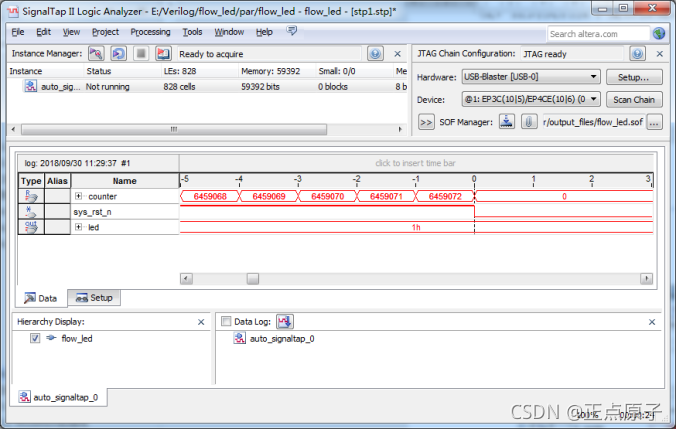
Task: Click the feedback speech bubble icon in menu bar
Action: [x=292, y=31]
